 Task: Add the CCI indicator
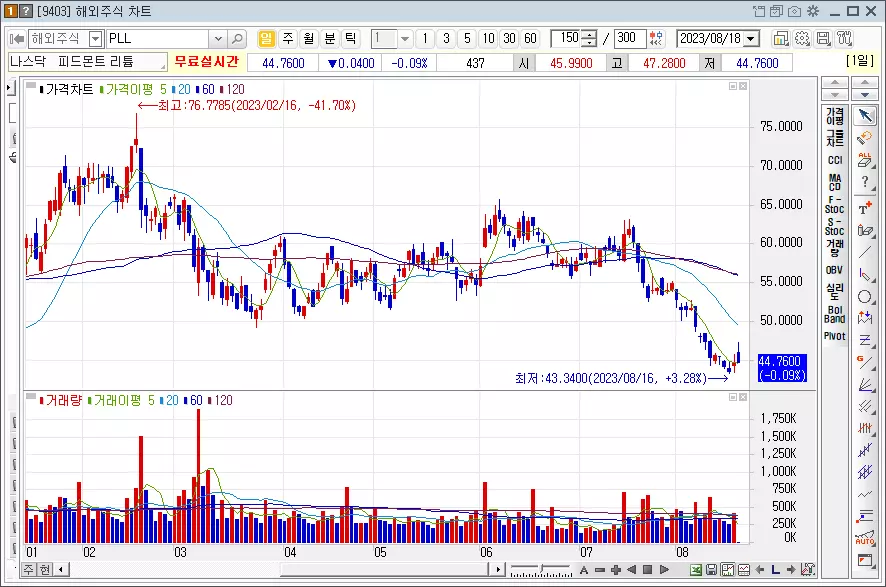point(835,160)
